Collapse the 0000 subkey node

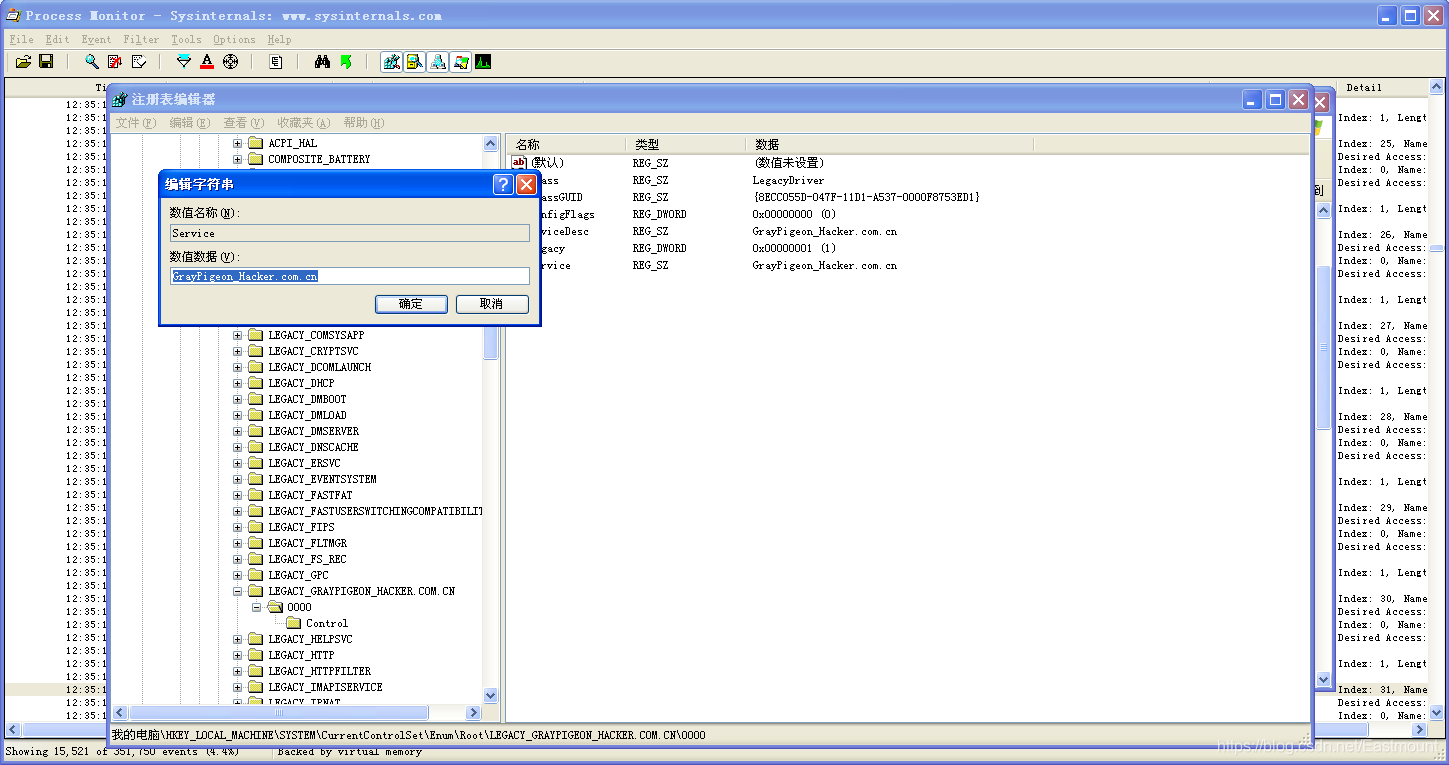tap(257, 607)
